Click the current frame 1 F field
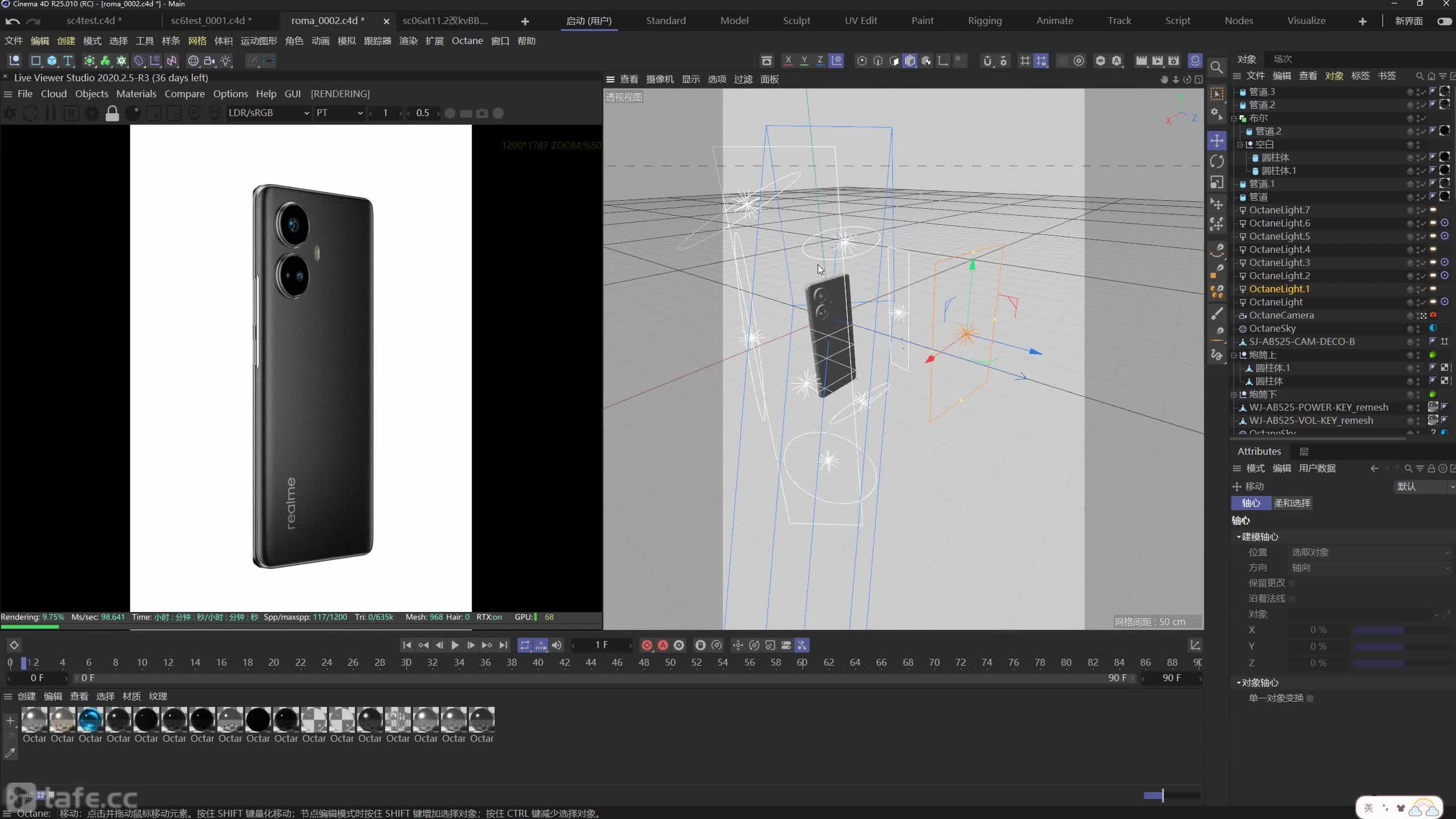The height and width of the screenshot is (819, 1456). (x=602, y=645)
